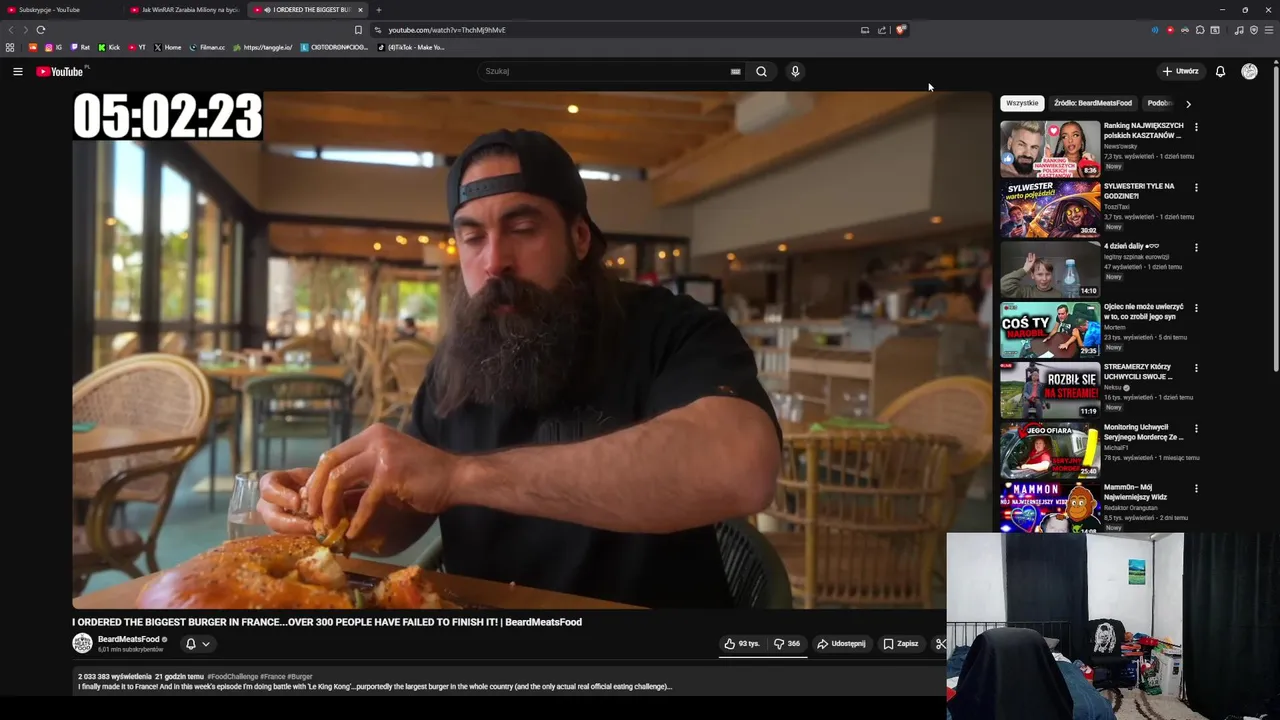
Task: Dislike the video (366)
Action: tap(787, 644)
